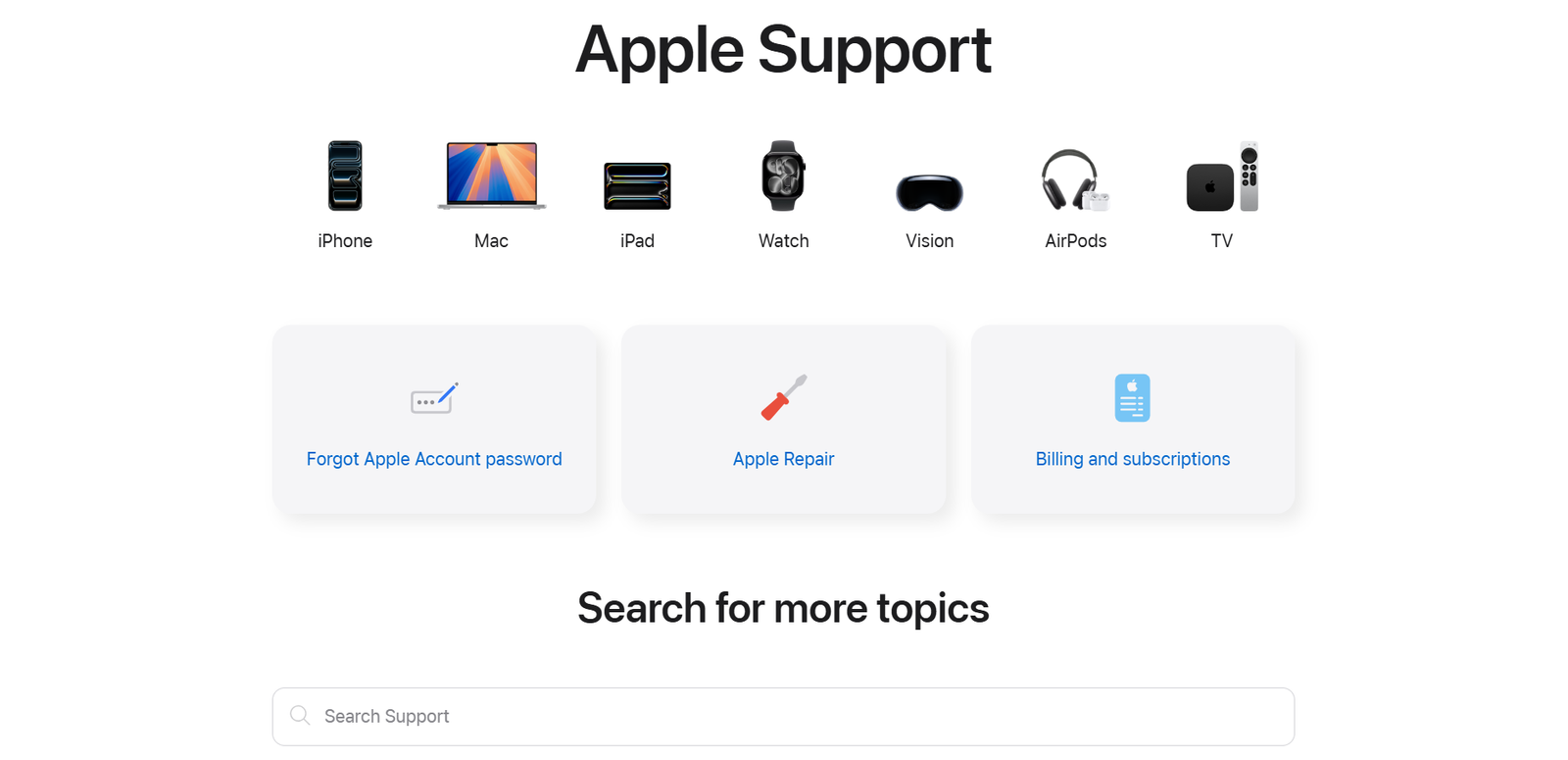Open Apple Watch support icon
1568x760 pixels.
pos(783,176)
